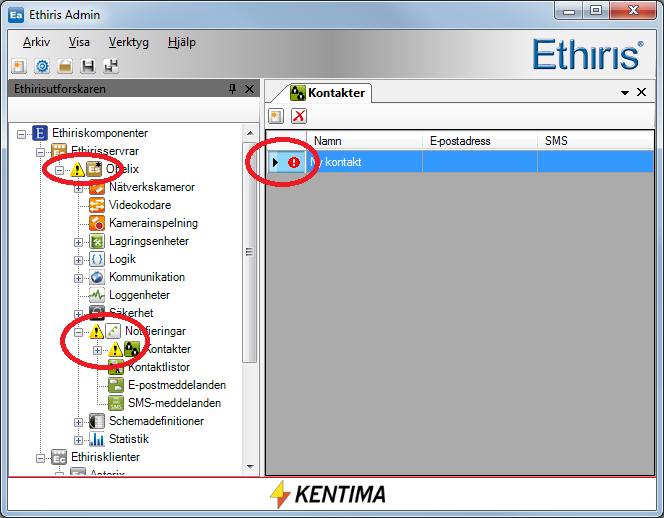Viewport: 664px width, 518px height.
Task: Expand the Lagringsenheter node
Action: click(x=78, y=242)
